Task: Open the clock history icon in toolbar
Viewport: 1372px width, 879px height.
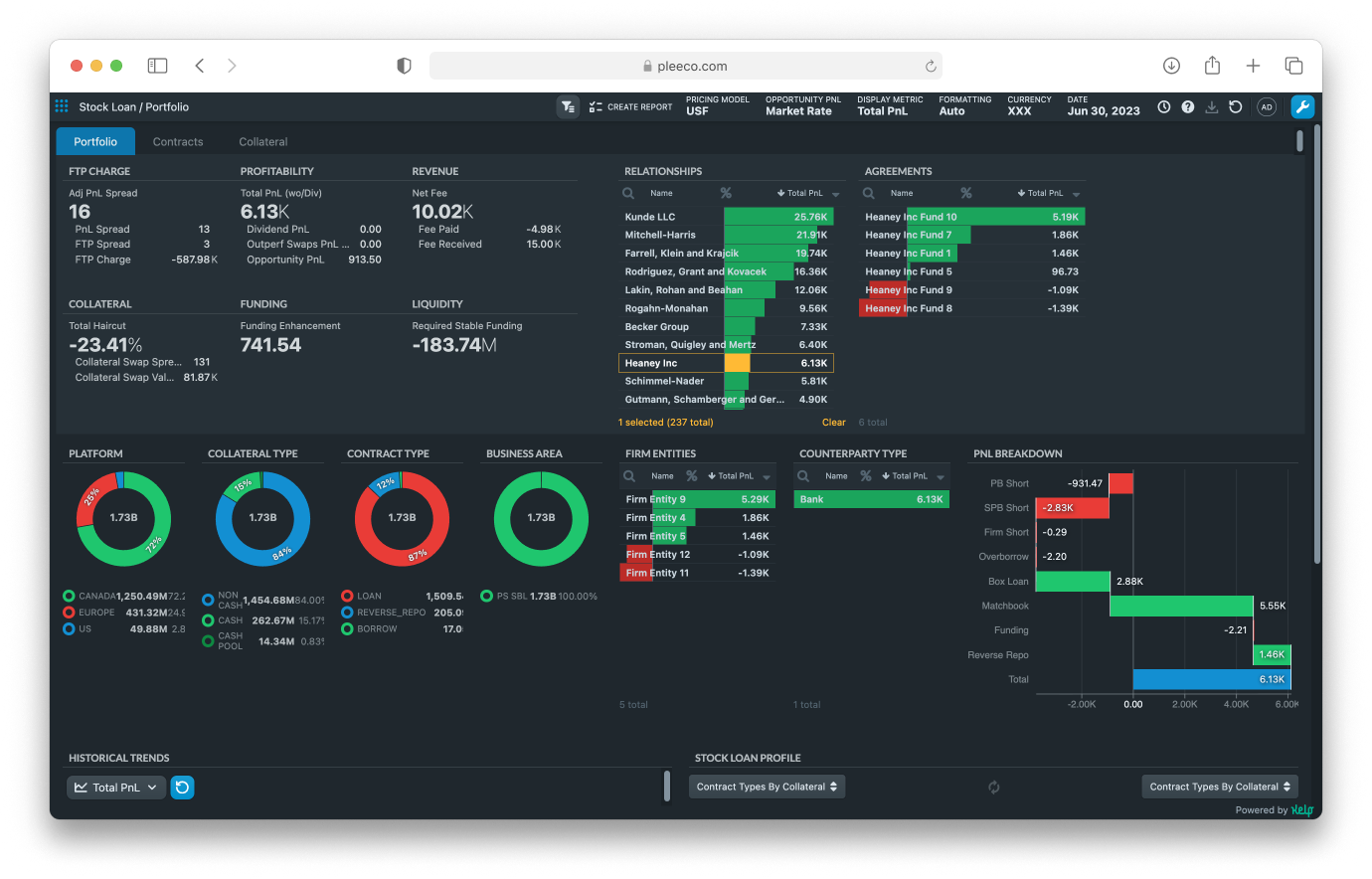Action: click(1164, 106)
